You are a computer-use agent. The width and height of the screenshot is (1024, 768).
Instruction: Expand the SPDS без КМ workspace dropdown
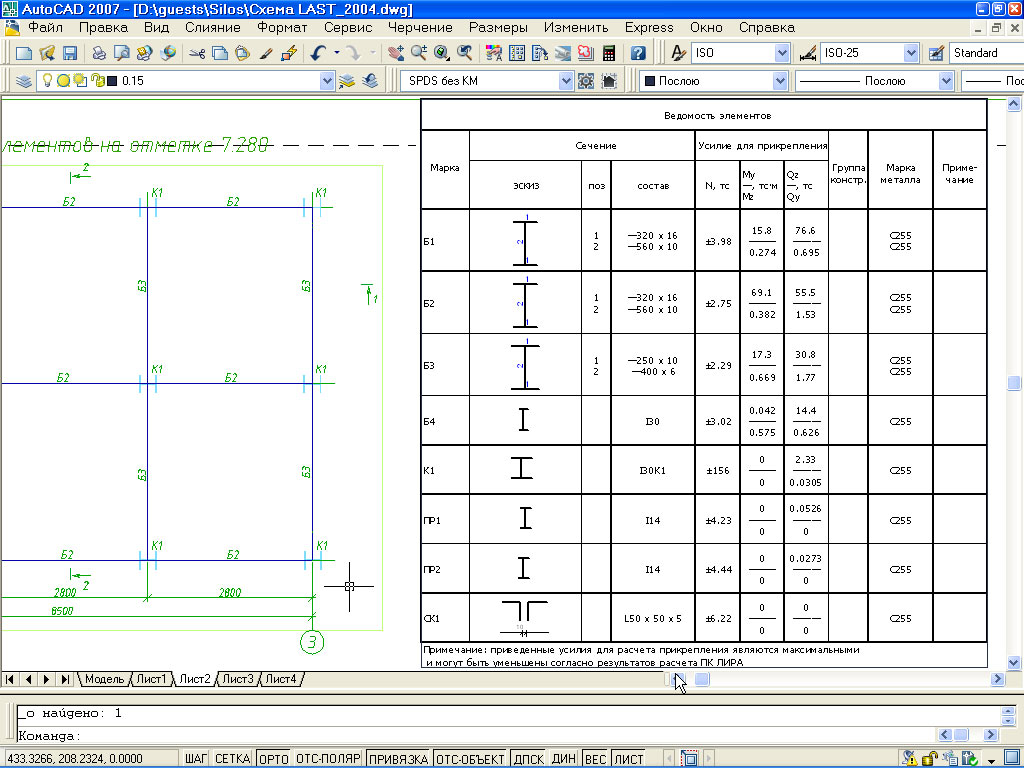click(566, 81)
